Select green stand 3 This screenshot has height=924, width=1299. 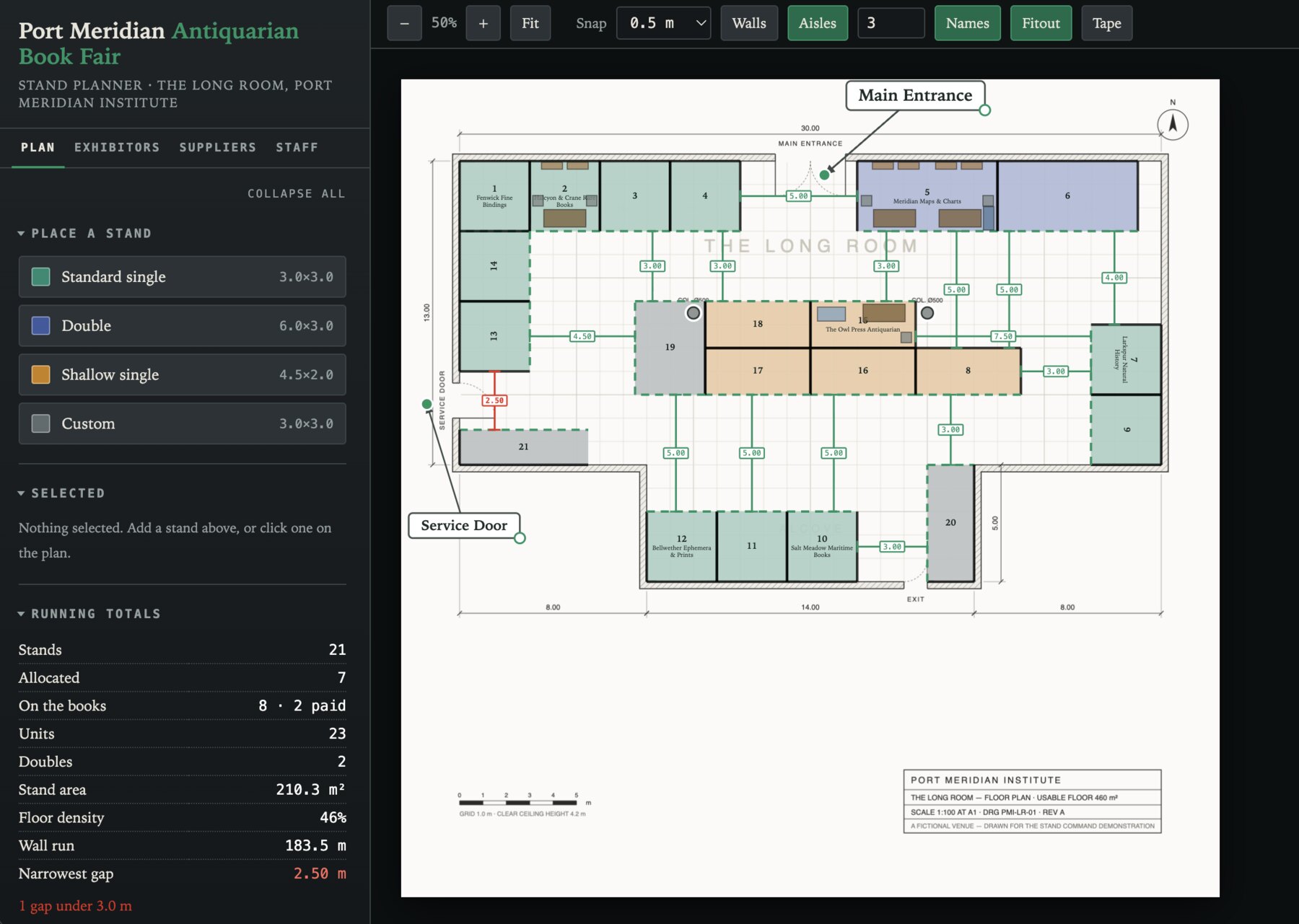634,196
